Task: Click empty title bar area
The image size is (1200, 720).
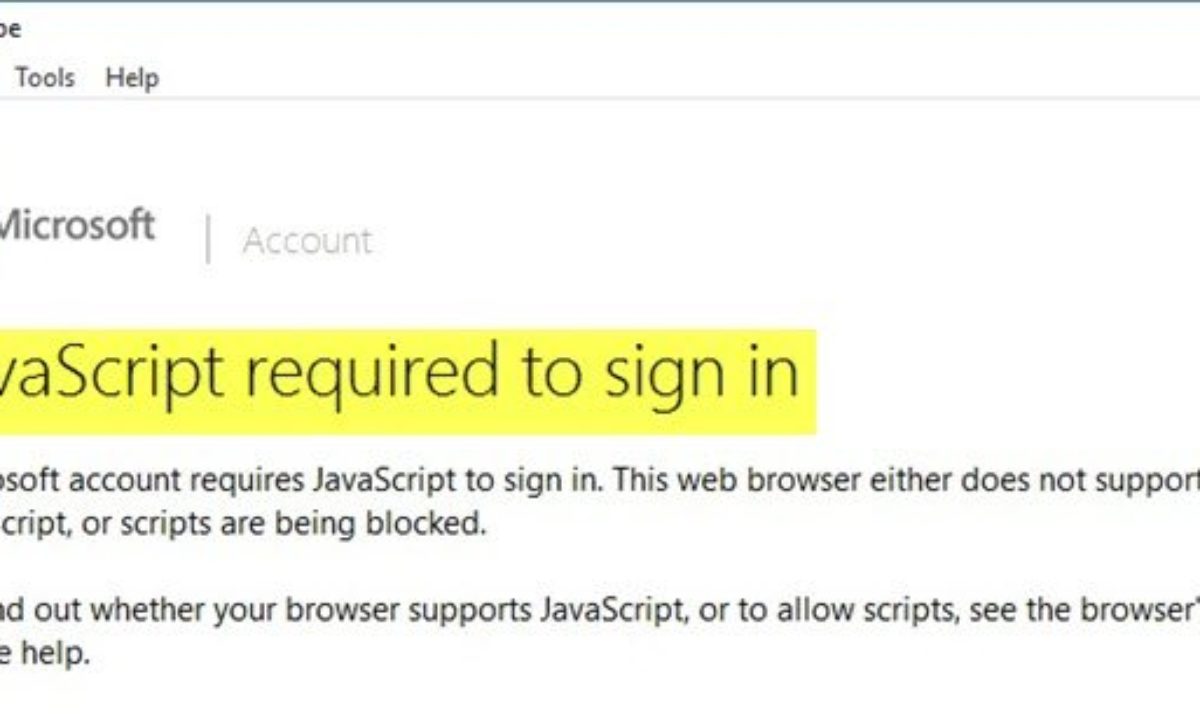Action: pos(600,28)
